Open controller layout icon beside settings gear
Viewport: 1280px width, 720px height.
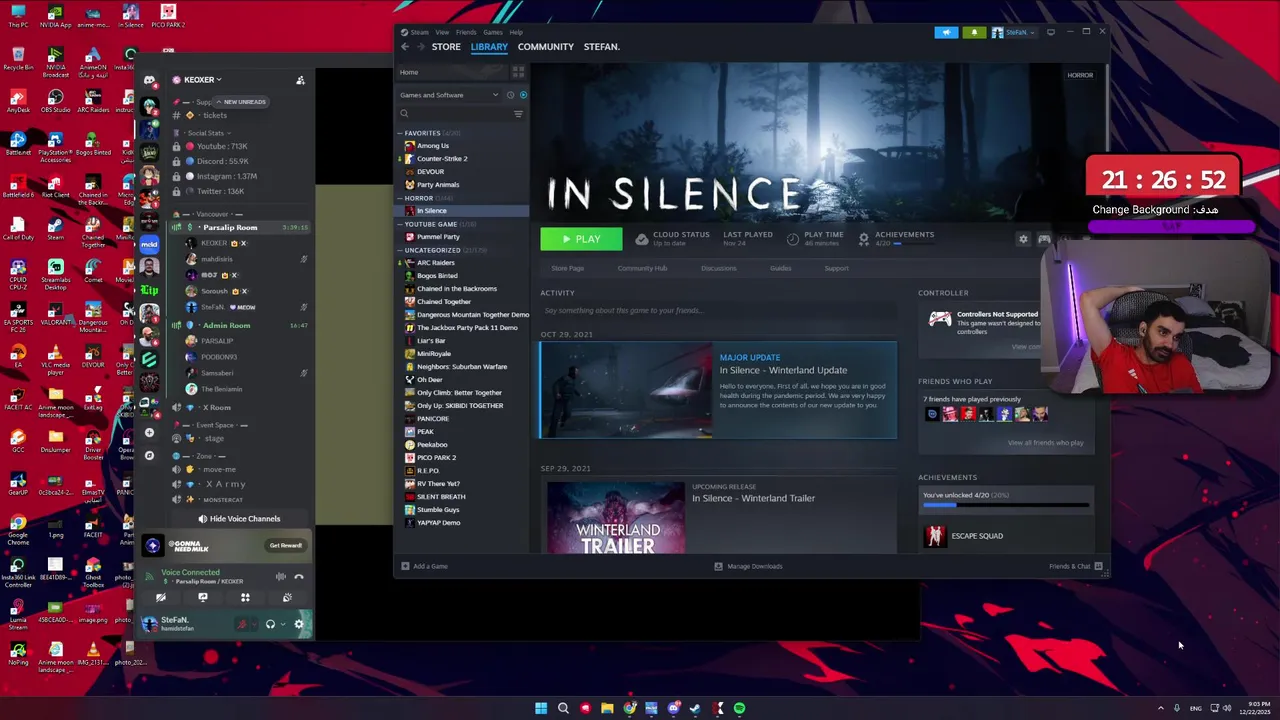click(x=1044, y=239)
